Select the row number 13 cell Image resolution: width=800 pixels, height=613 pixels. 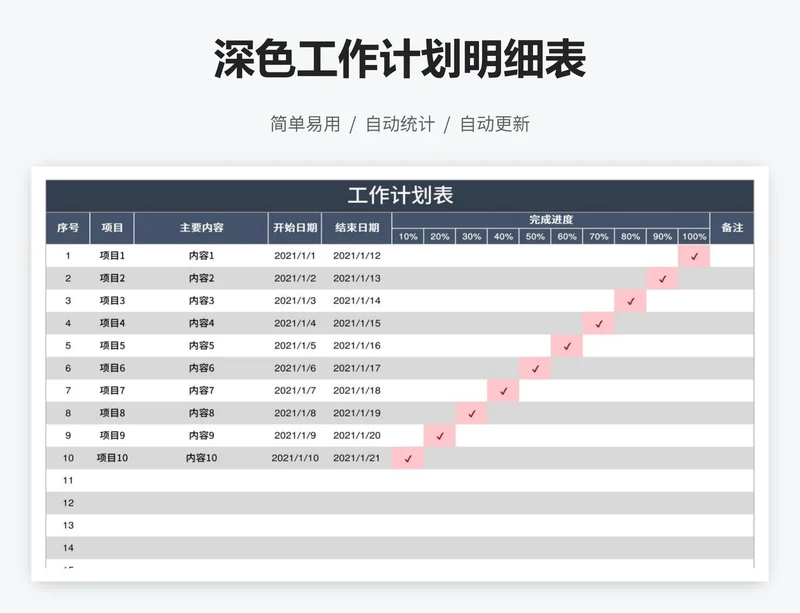coord(68,525)
